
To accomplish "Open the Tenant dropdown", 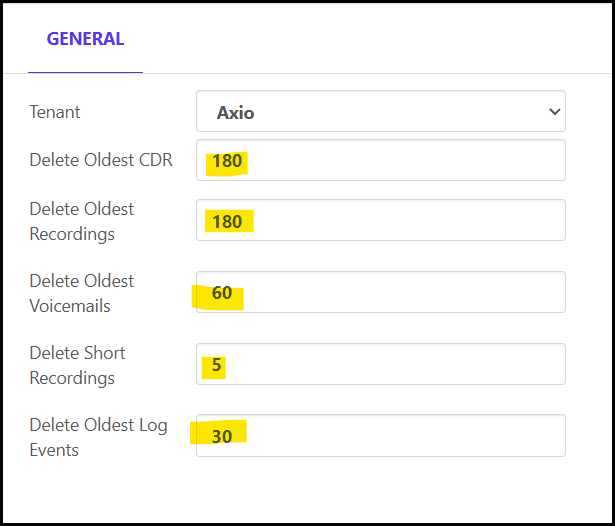I will click(380, 112).
